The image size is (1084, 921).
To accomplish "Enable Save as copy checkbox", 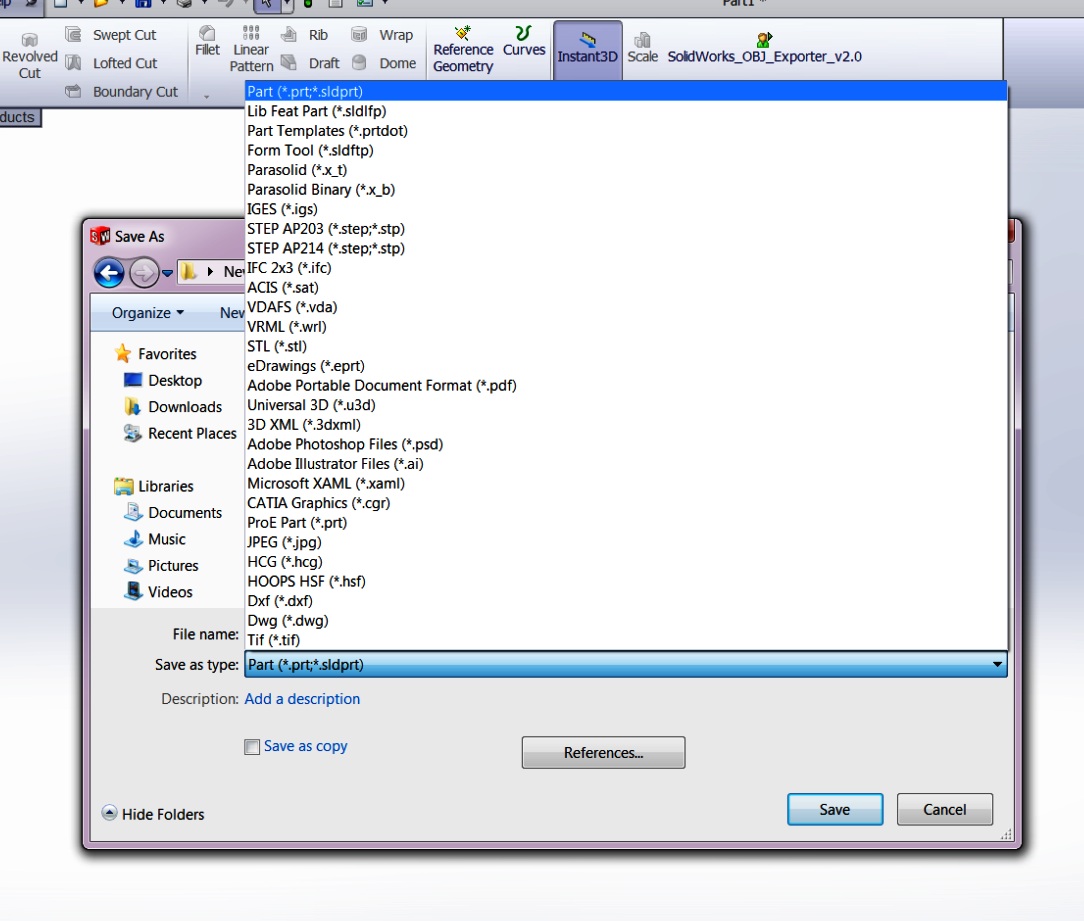I will [x=252, y=747].
